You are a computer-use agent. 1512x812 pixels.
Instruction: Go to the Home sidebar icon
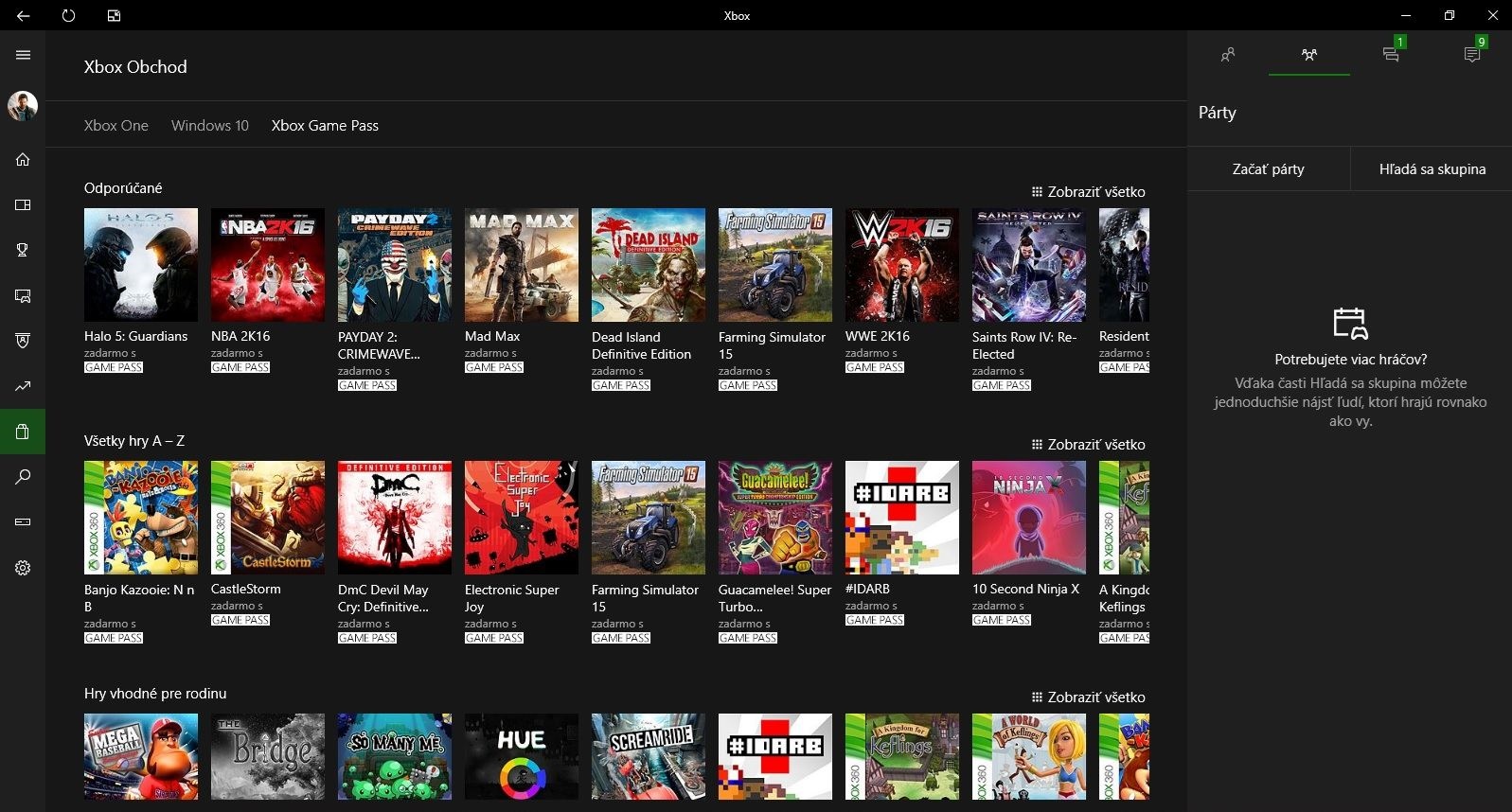click(x=23, y=159)
